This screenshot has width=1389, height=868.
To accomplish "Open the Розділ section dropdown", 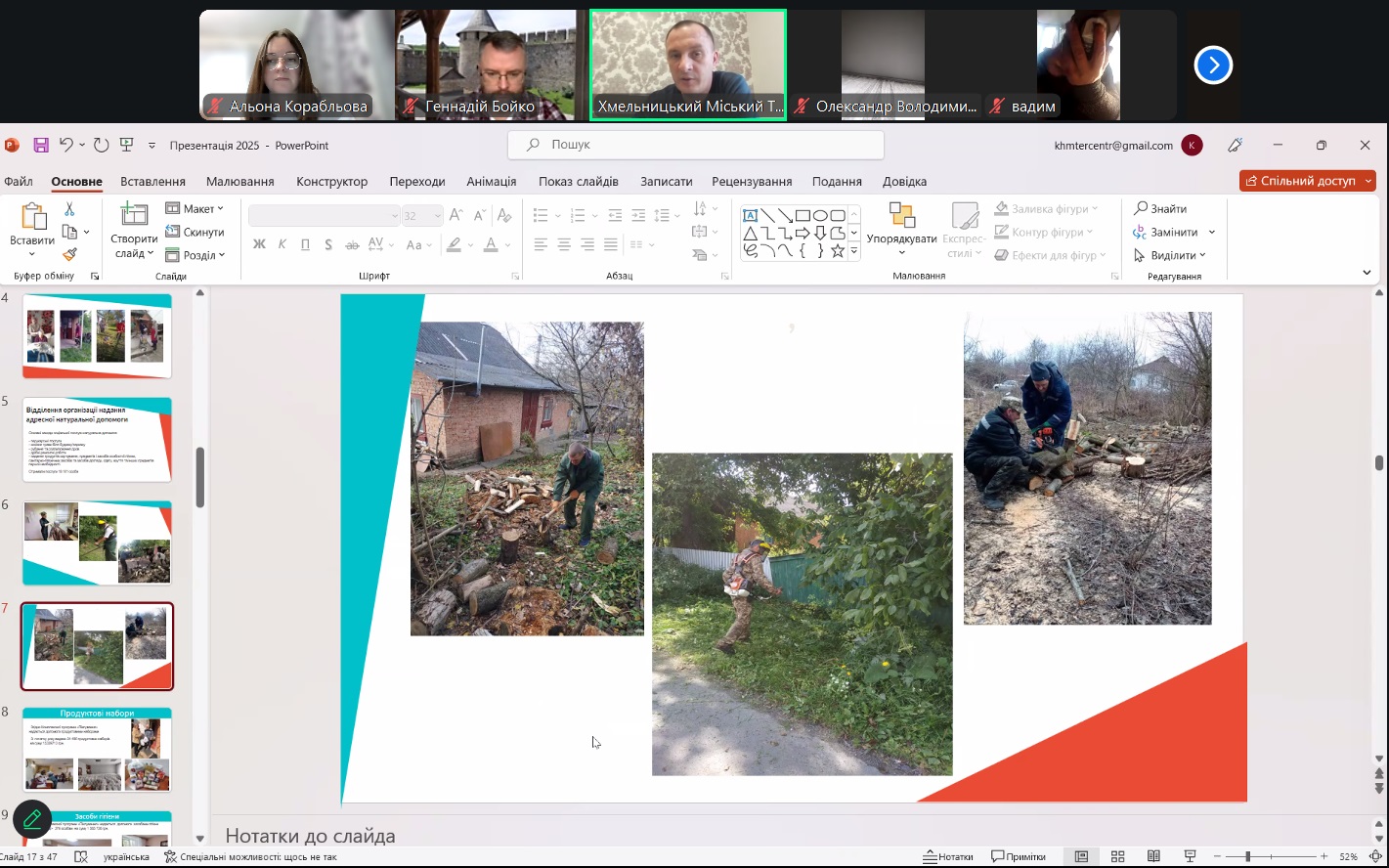I will (195, 255).
